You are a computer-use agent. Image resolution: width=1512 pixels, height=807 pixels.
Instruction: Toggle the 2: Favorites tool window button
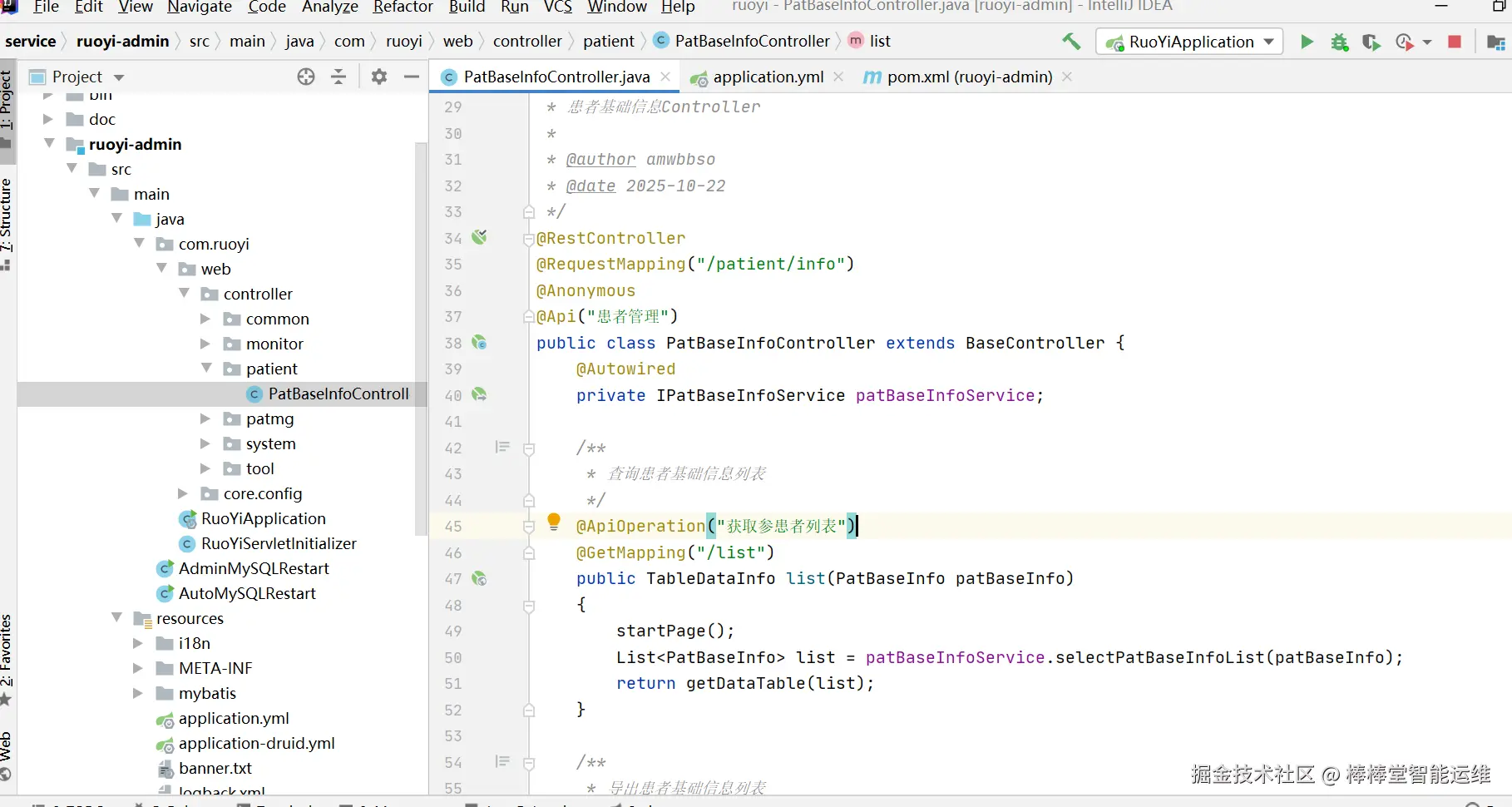pos(7,660)
